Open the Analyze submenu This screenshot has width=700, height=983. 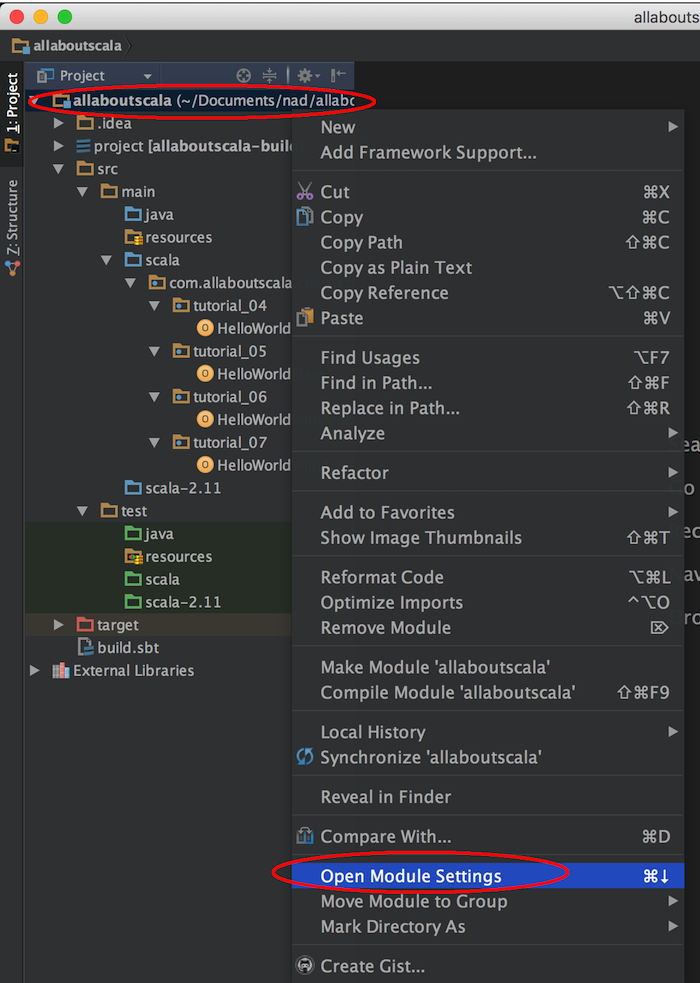coord(488,433)
